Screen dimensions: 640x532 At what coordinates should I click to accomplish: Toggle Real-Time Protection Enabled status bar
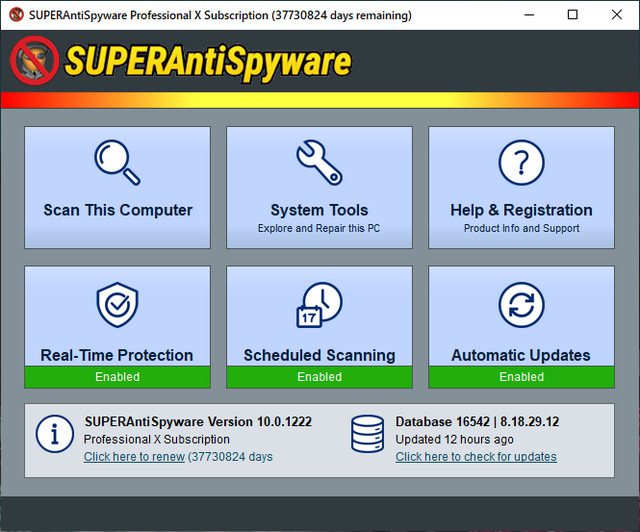tap(117, 377)
